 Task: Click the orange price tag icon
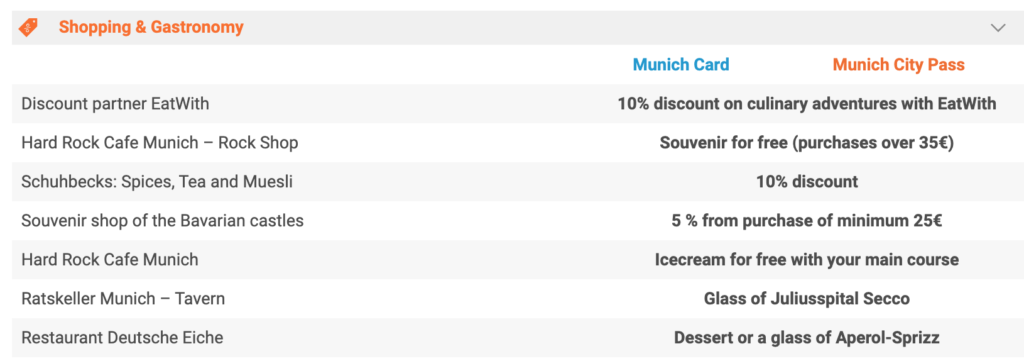[28, 27]
